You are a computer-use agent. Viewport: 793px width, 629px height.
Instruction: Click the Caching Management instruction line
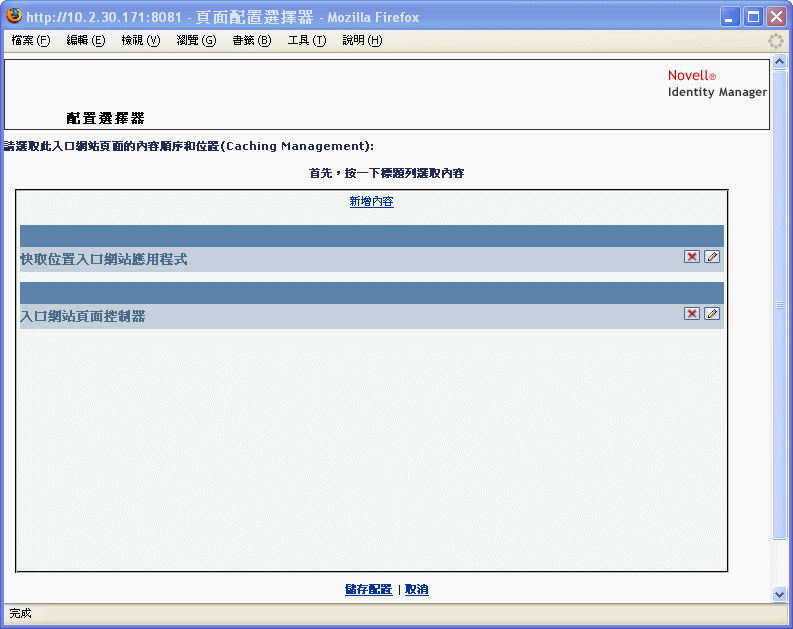coord(189,146)
